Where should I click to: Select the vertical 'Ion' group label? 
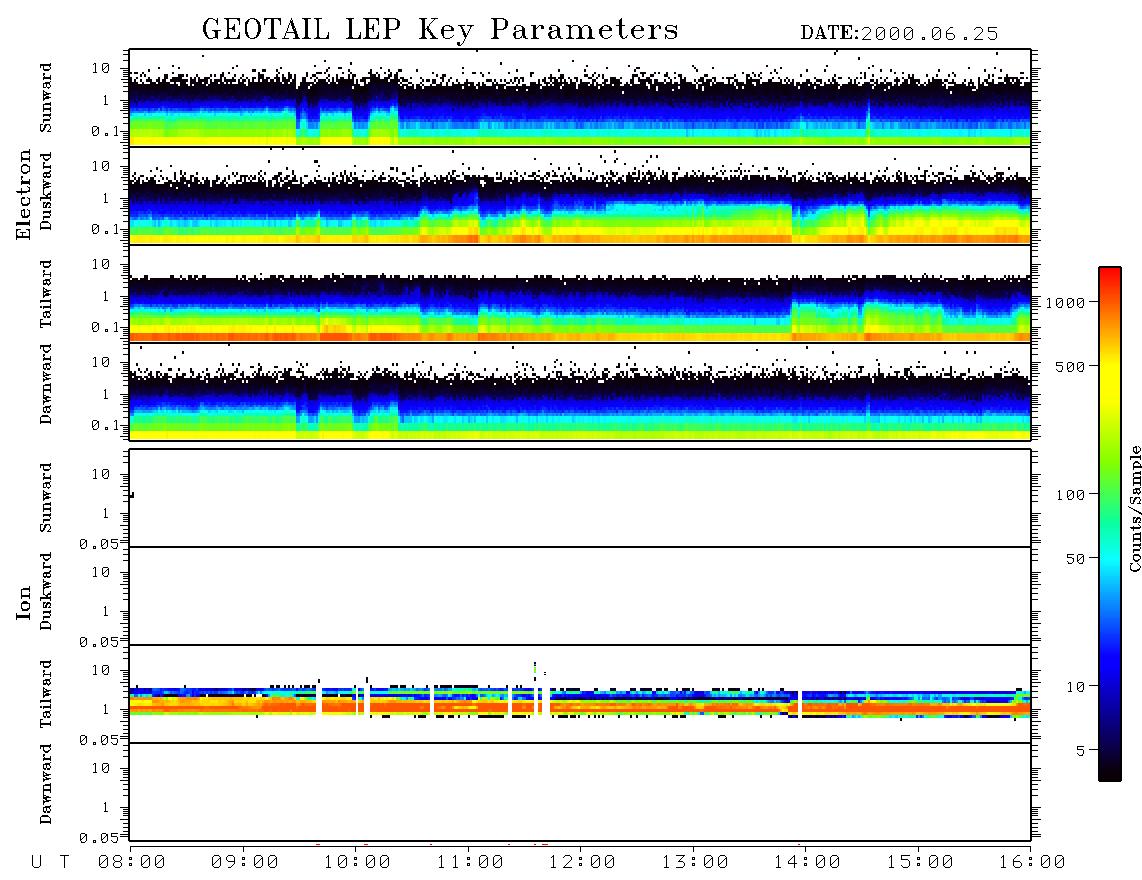(23, 603)
